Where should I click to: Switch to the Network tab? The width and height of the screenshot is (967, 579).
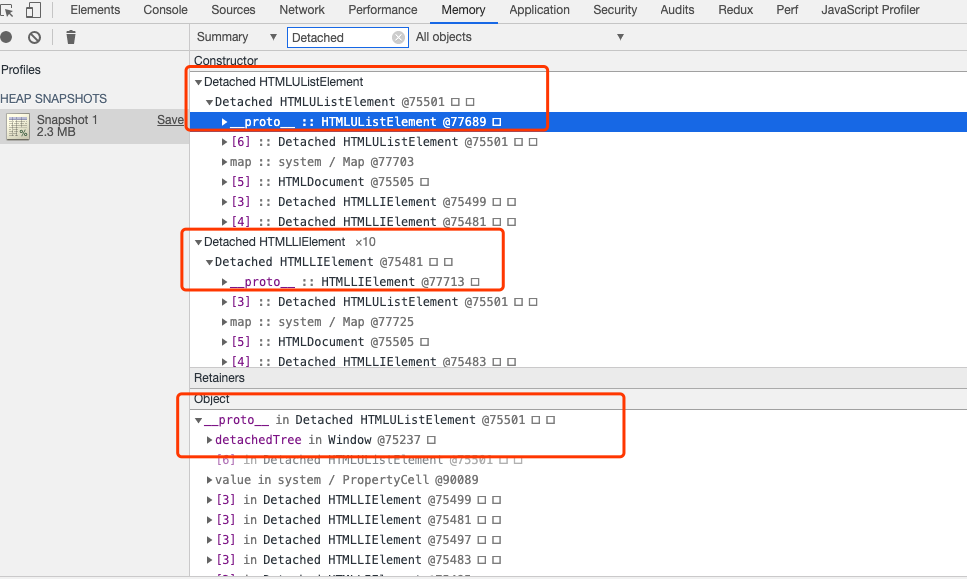coord(301,10)
